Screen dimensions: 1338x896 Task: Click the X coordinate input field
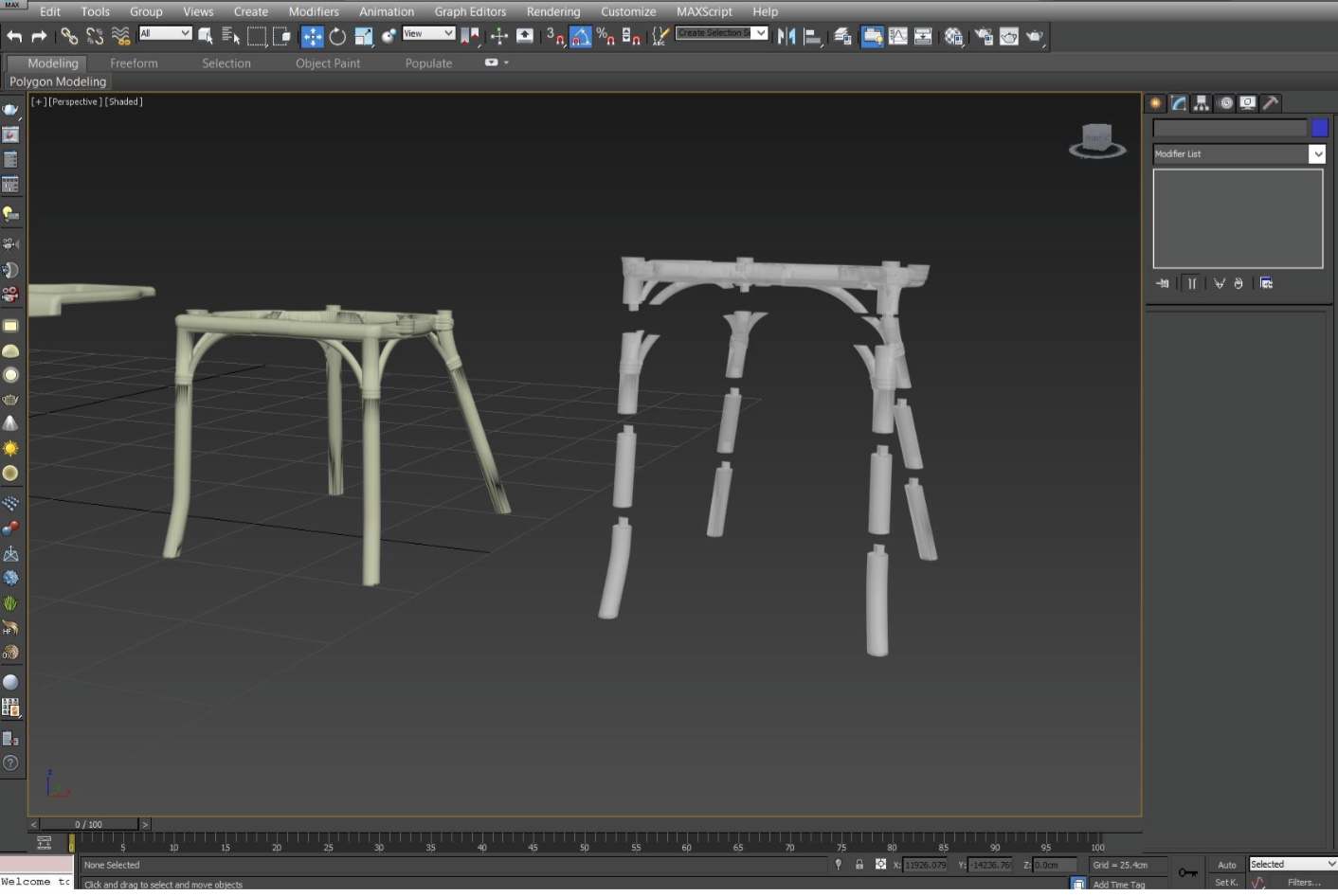pyautogui.click(x=925, y=865)
